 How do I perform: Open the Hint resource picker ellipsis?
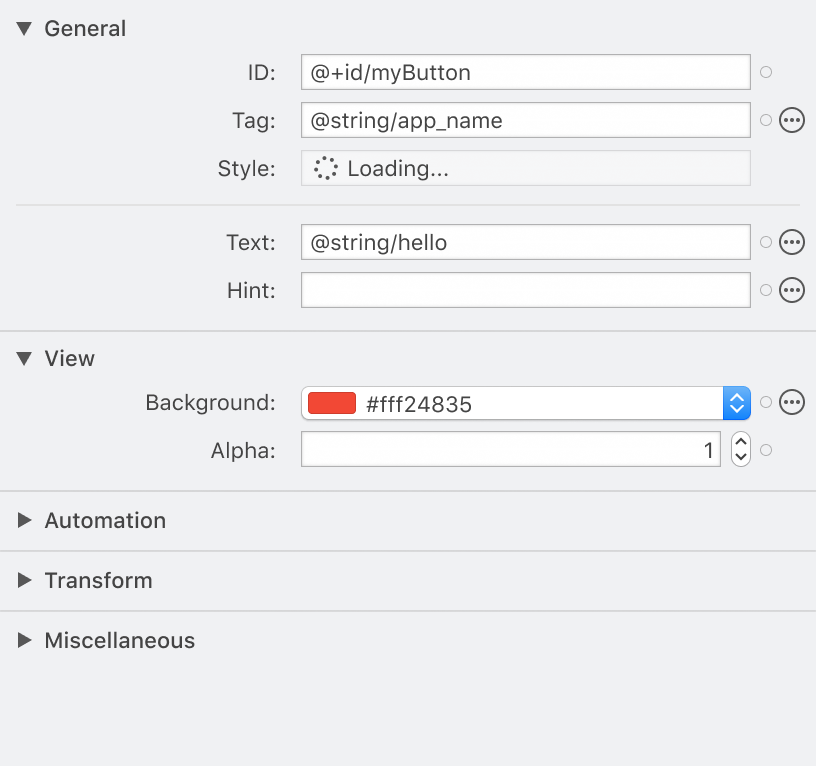pos(791,290)
